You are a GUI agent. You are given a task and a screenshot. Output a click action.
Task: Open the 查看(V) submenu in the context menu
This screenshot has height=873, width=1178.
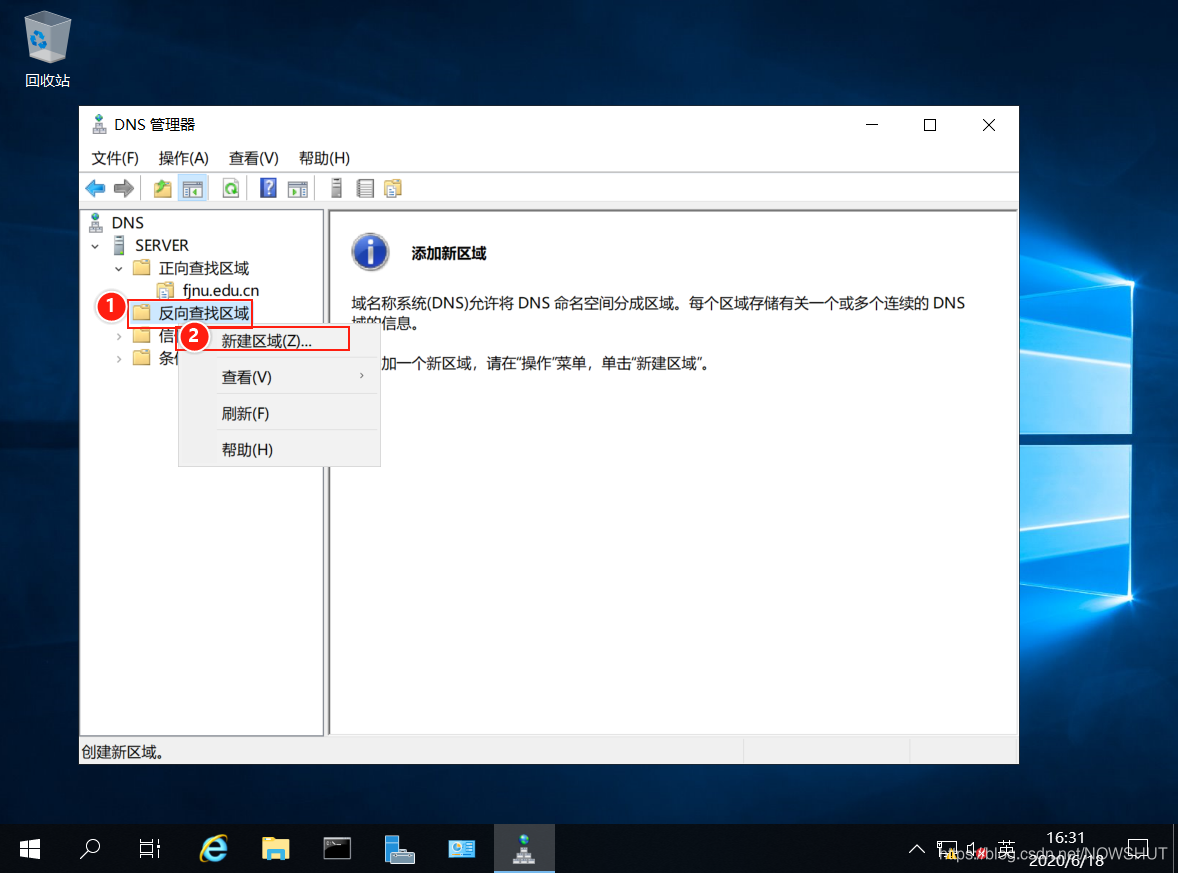246,376
